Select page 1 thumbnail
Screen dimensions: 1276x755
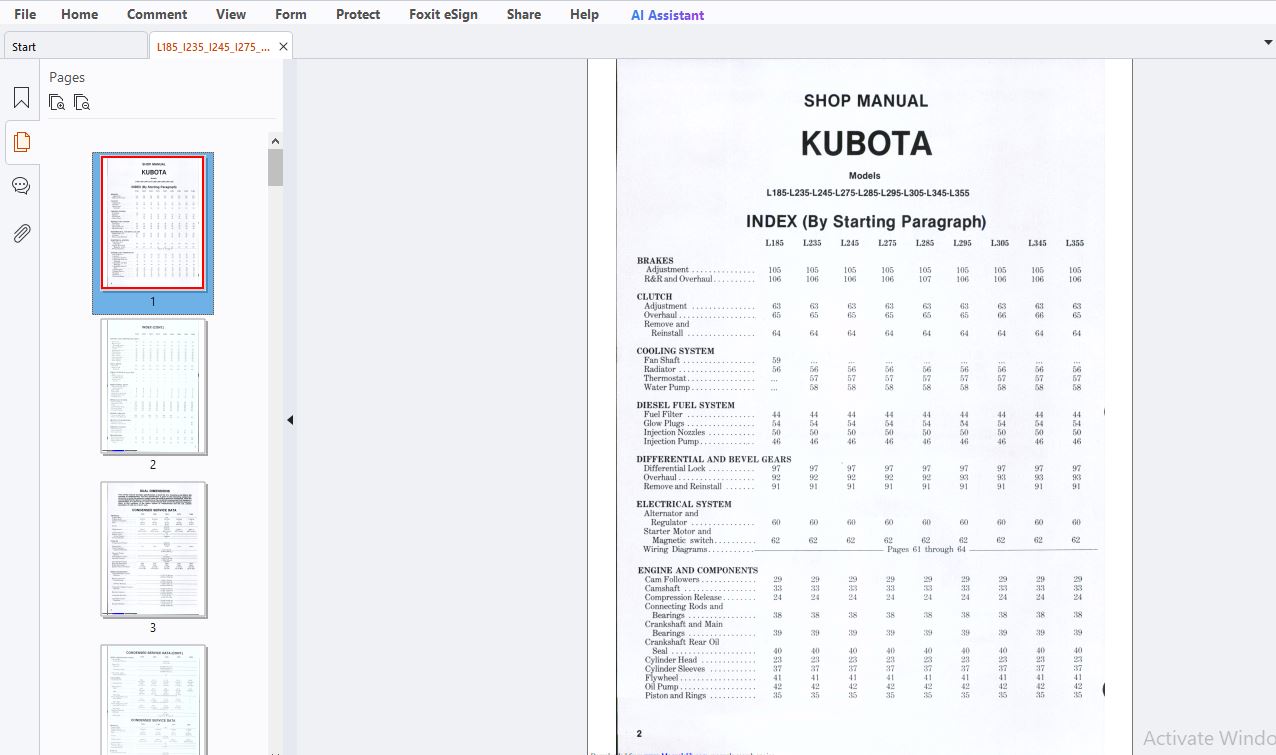point(153,222)
